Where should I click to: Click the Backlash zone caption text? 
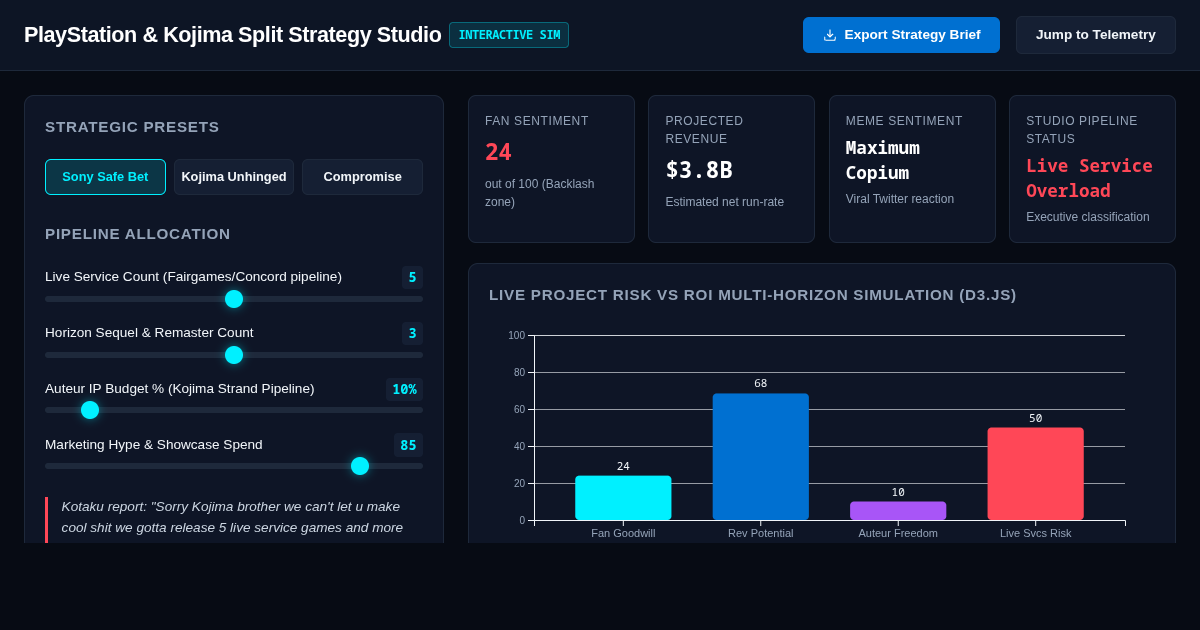[540, 193]
